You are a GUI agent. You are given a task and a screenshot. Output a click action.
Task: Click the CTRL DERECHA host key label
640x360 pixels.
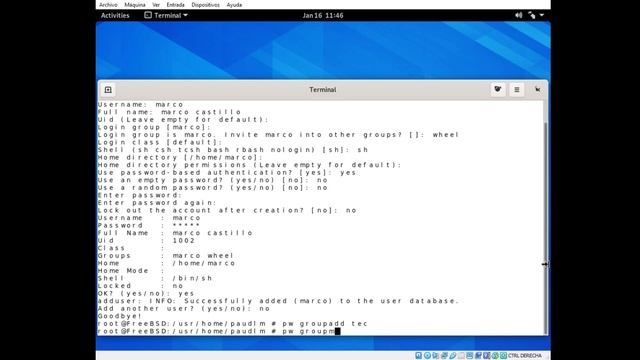pyautogui.click(x=525, y=356)
